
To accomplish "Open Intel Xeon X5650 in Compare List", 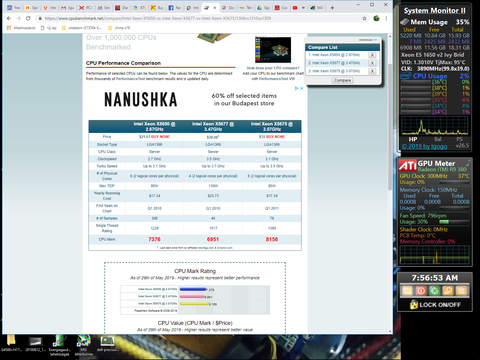I will point(336,55).
